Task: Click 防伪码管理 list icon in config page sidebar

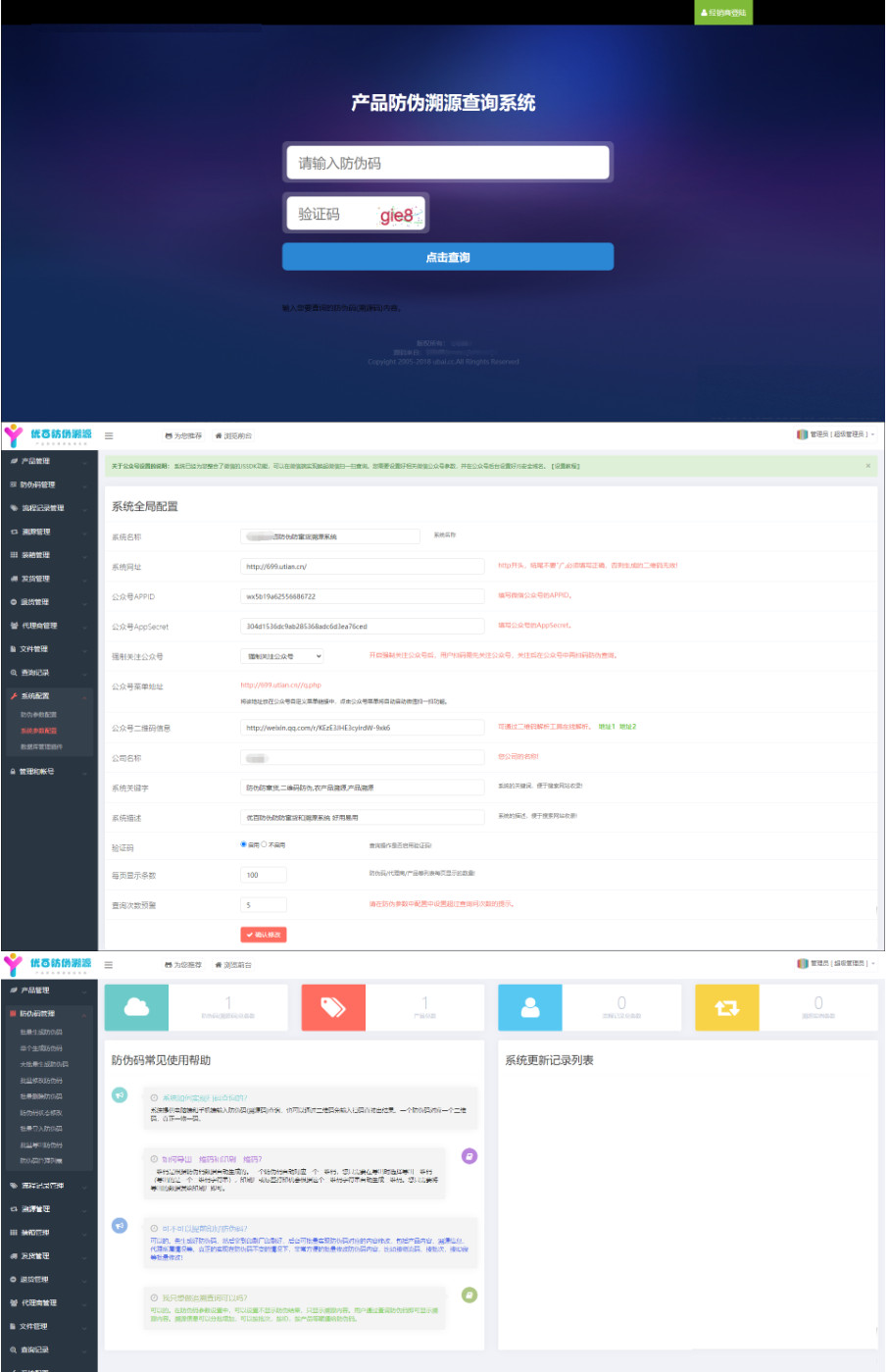Action: tap(14, 484)
